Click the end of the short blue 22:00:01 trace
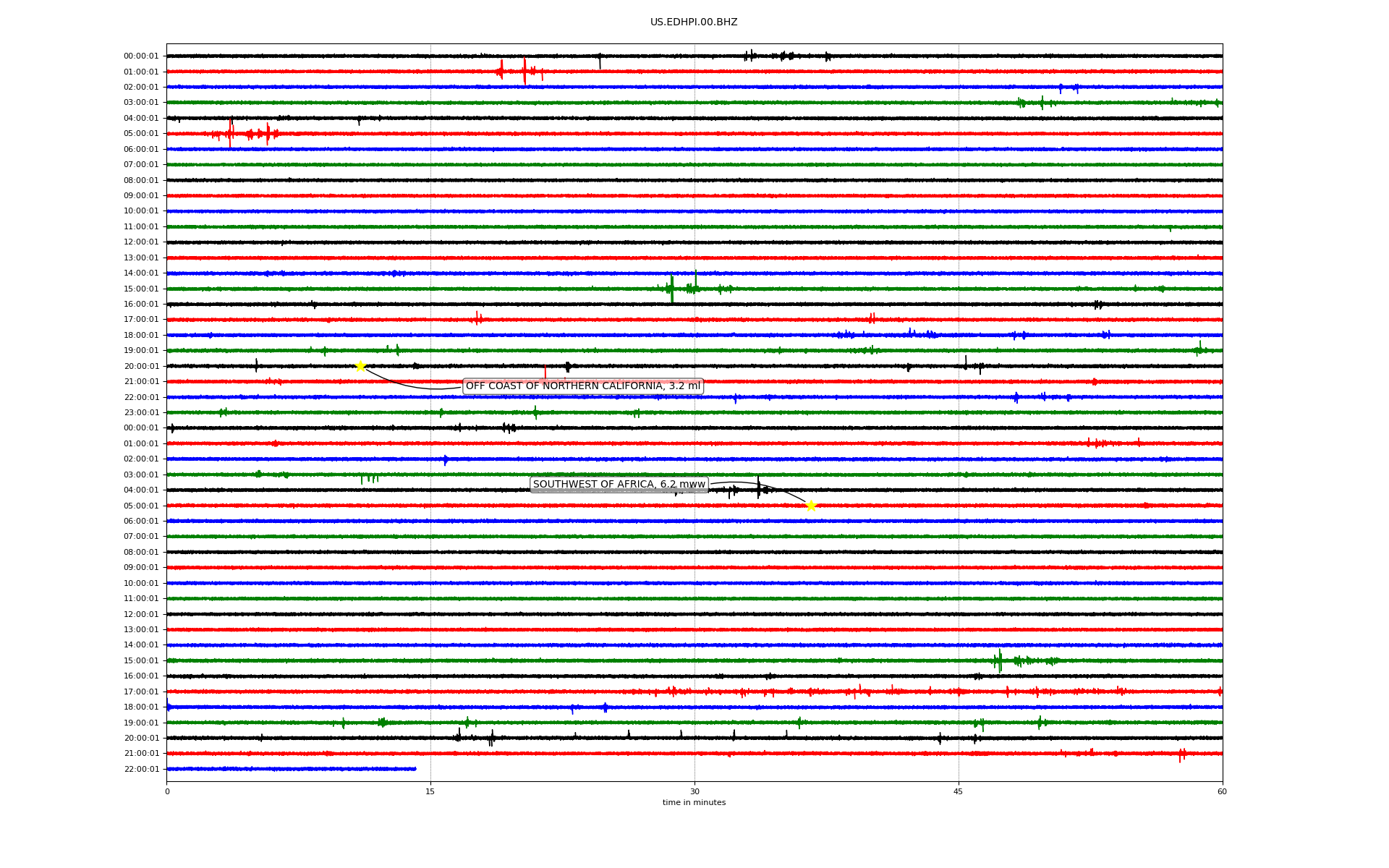The image size is (1389, 868). pyautogui.click(x=415, y=769)
